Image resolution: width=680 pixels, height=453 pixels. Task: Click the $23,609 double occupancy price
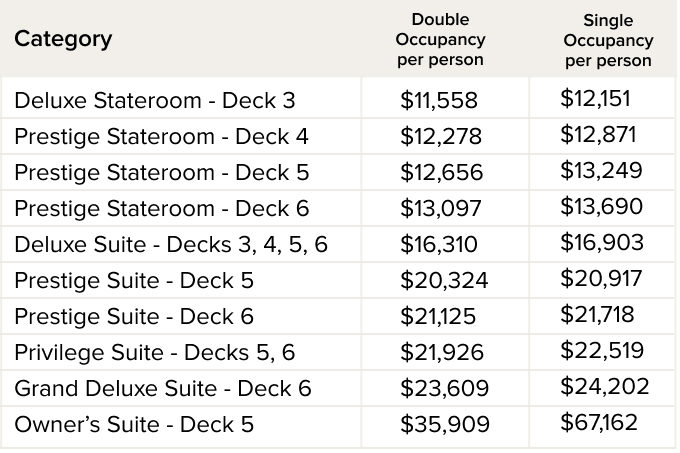click(x=443, y=388)
